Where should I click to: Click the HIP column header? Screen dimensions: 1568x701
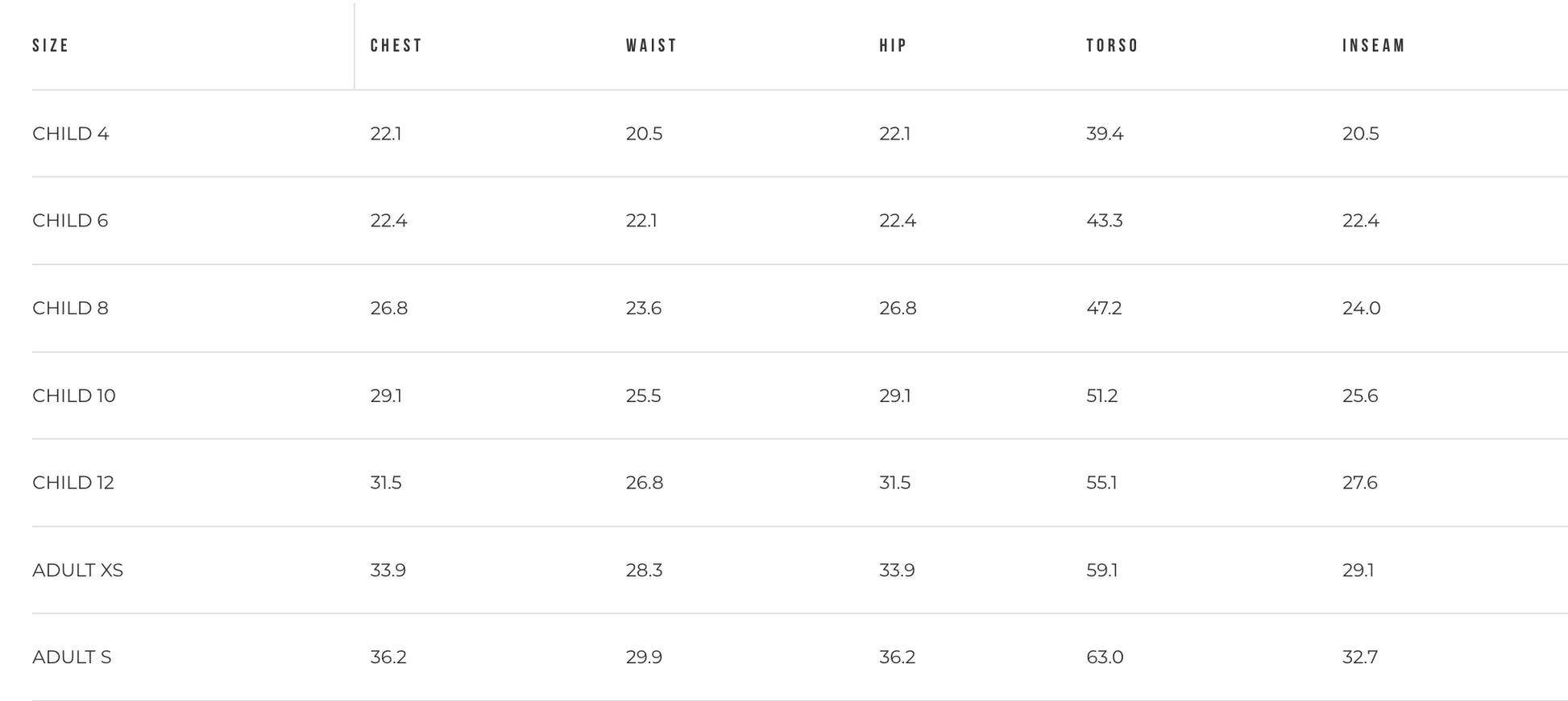click(893, 46)
